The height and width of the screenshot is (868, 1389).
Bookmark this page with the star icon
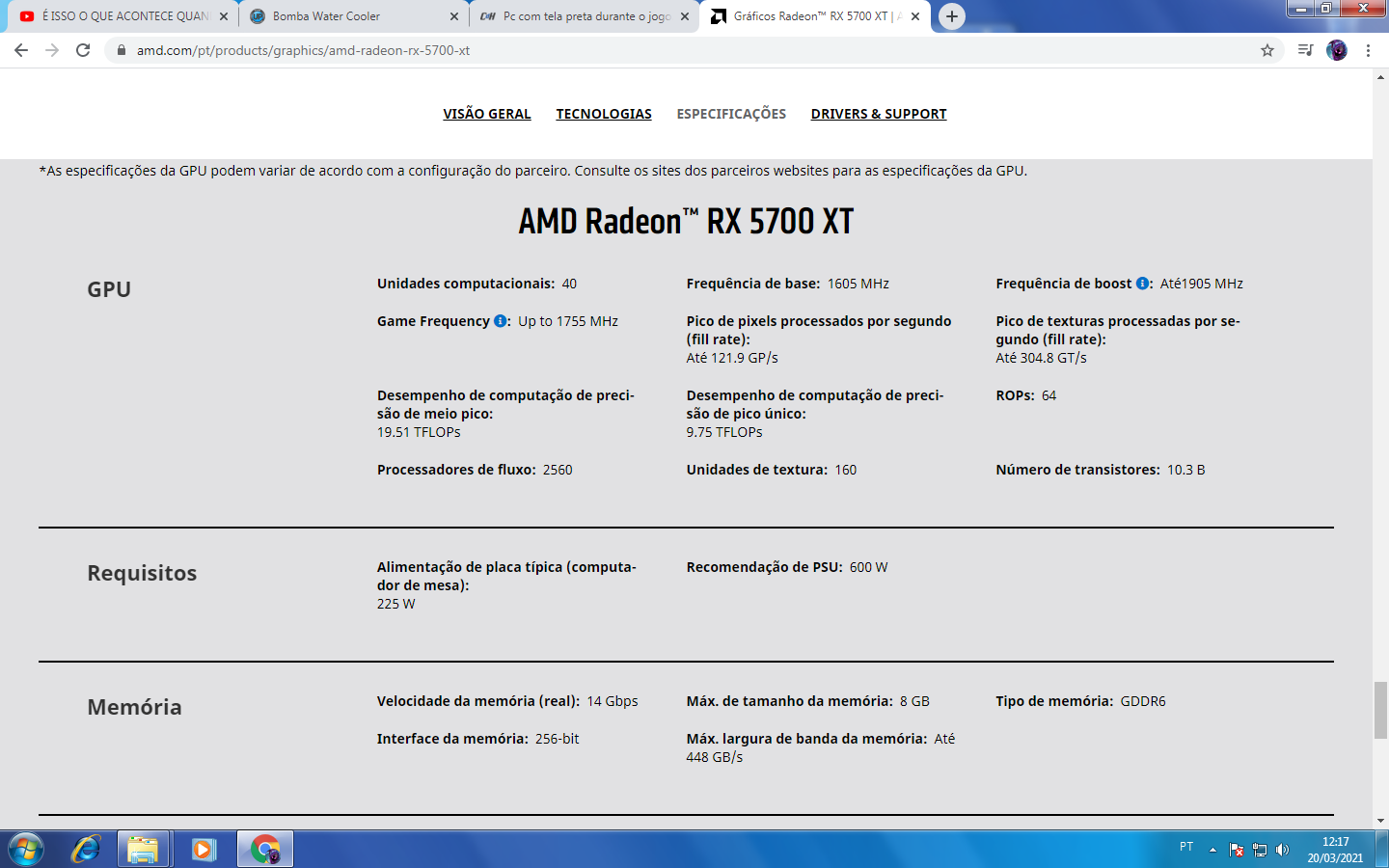[1267, 50]
